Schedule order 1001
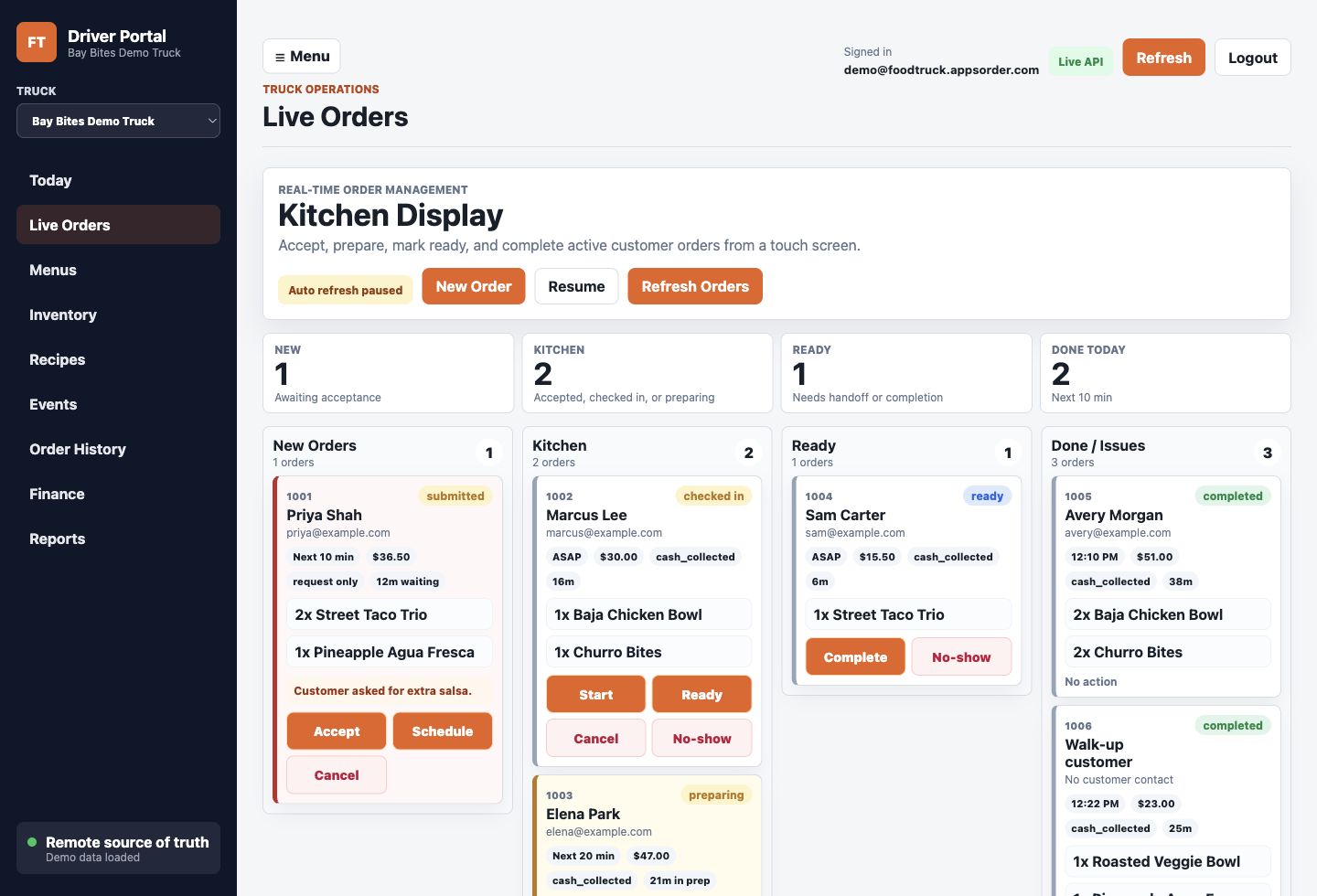Viewport: 1317px width, 896px height. pos(443,731)
